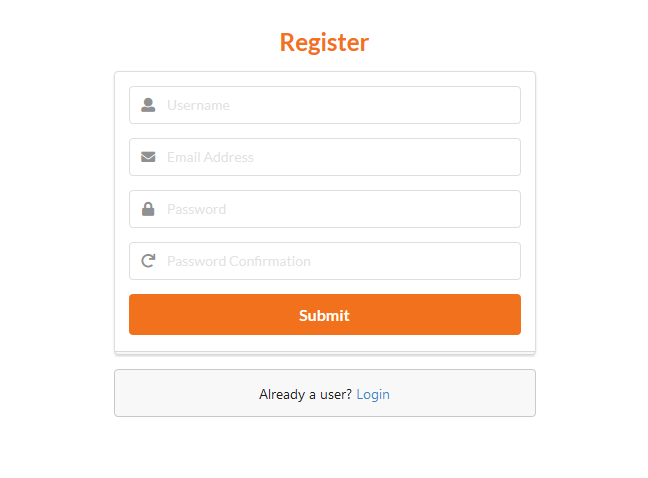Click the white registration card margin
The width and height of the screenshot is (648, 478).
point(122,212)
